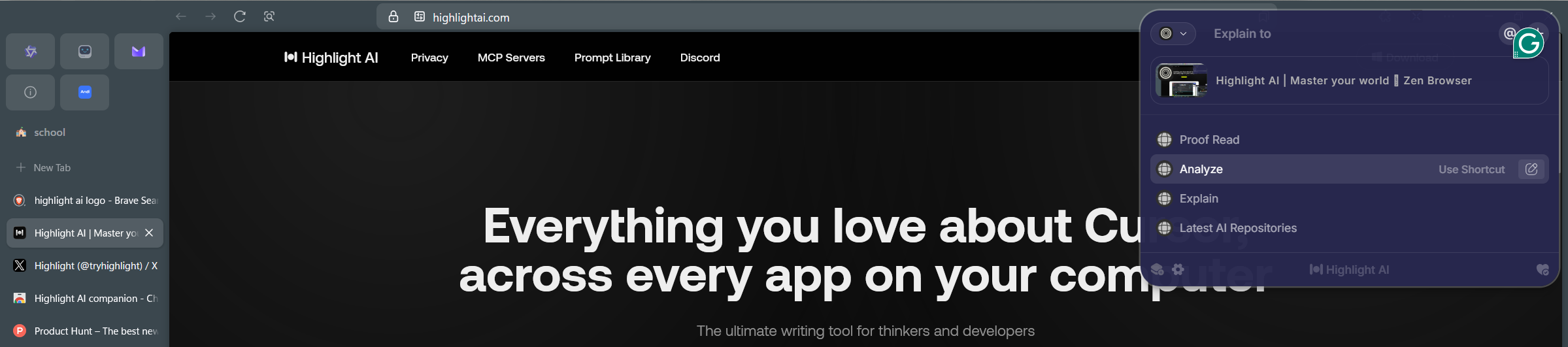Choose the Analyze action
This screenshot has height=347, width=1568.
(1350, 169)
